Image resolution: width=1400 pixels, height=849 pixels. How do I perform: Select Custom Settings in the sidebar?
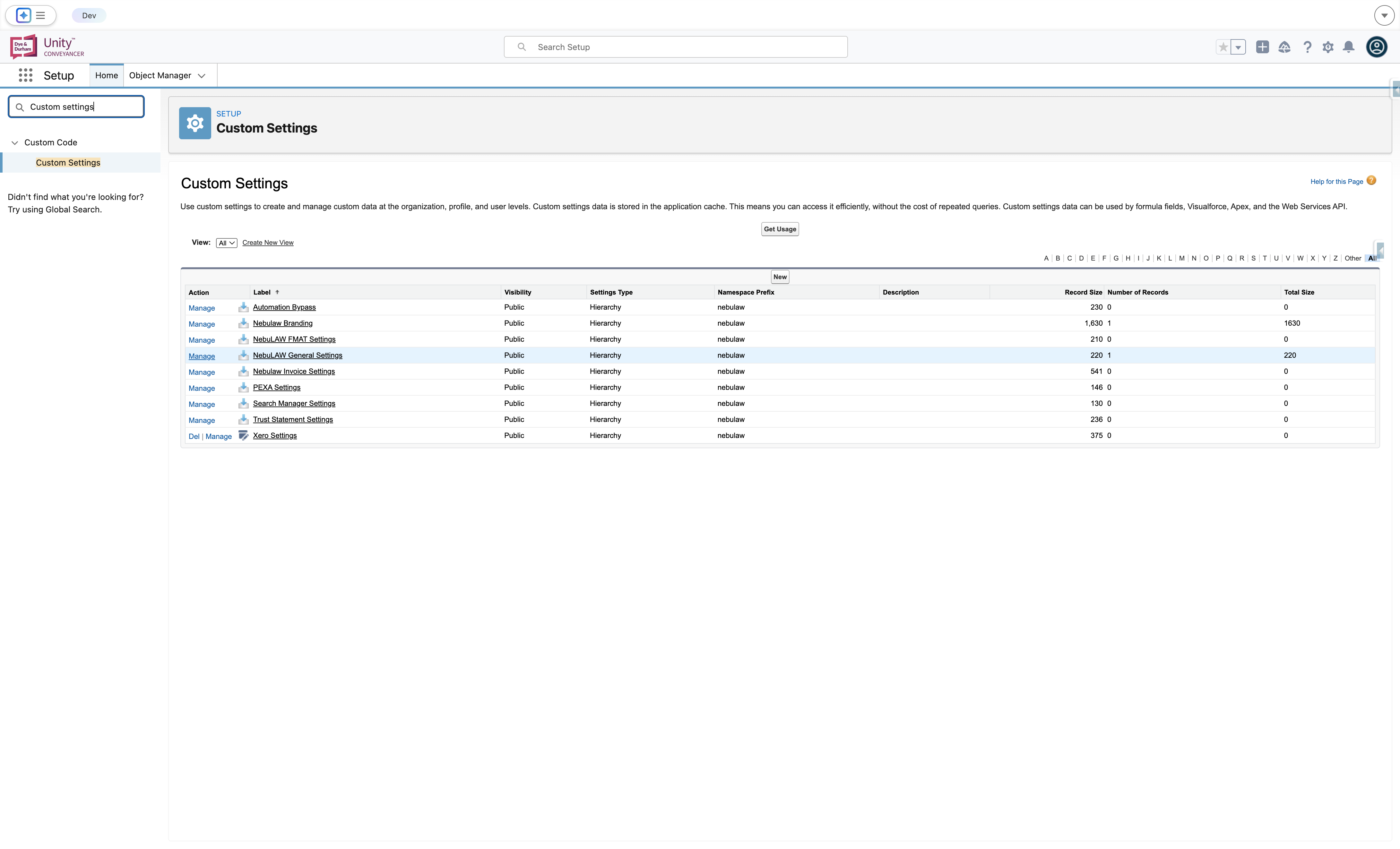click(68, 162)
